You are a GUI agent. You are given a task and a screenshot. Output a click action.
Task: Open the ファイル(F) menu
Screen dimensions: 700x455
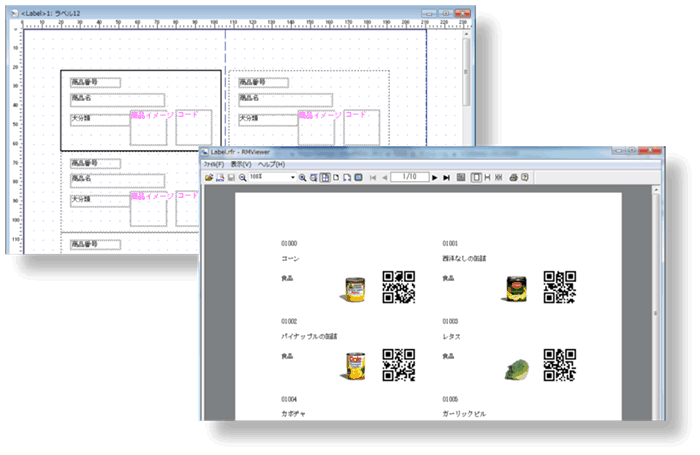coord(215,164)
